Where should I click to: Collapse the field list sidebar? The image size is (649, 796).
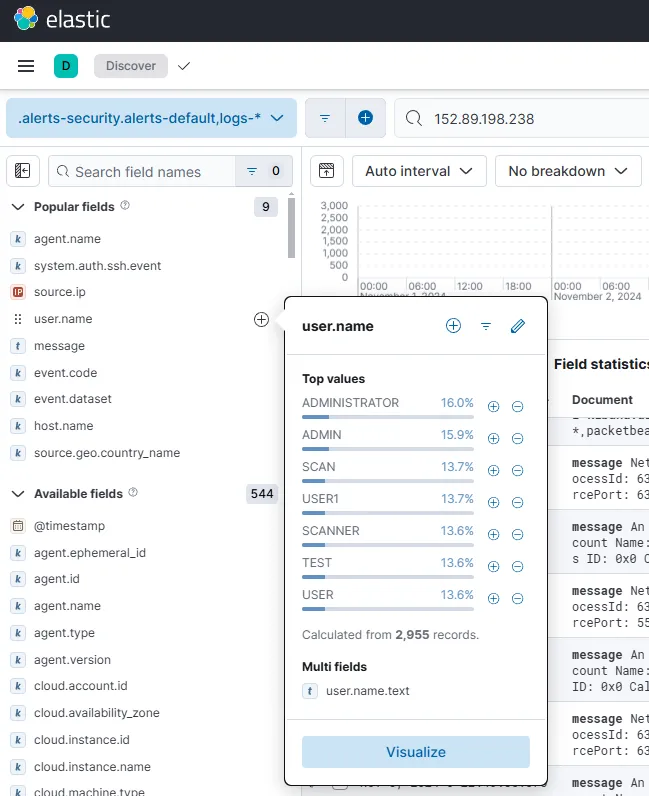(22, 171)
